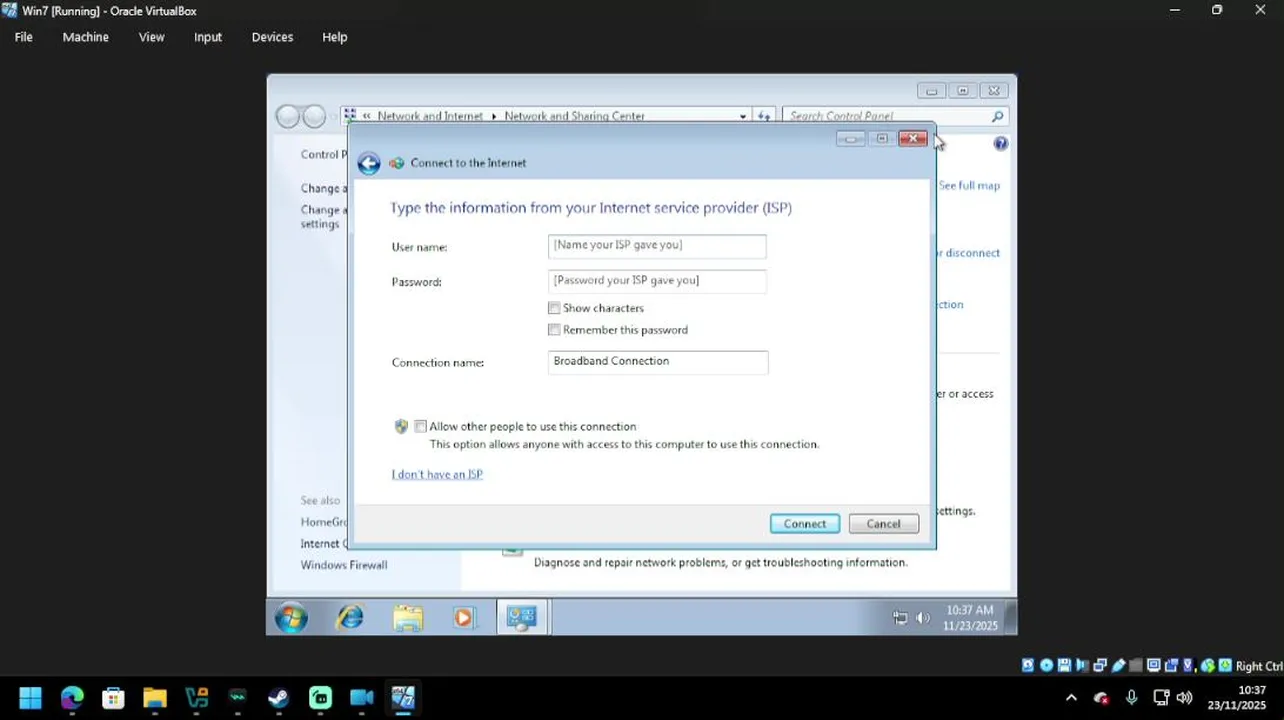Image resolution: width=1284 pixels, height=720 pixels.
Task: Open Windows Explorer folder on the Win7 taskbar
Action: click(x=407, y=618)
